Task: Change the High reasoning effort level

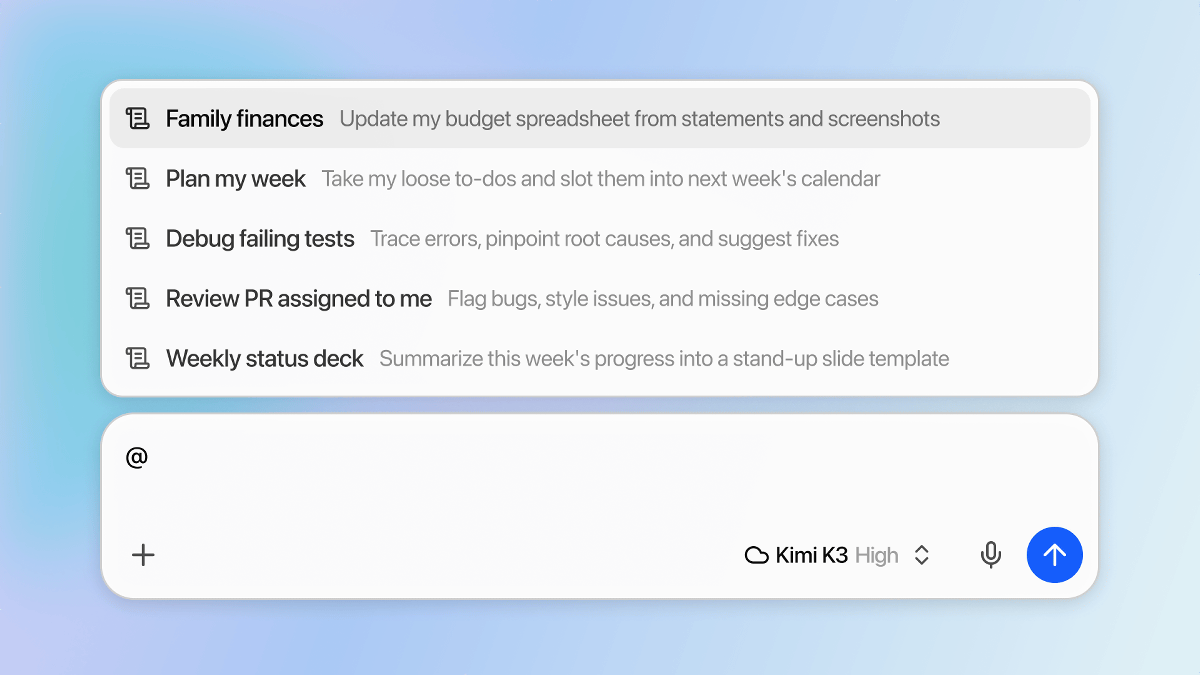Action: tap(877, 555)
